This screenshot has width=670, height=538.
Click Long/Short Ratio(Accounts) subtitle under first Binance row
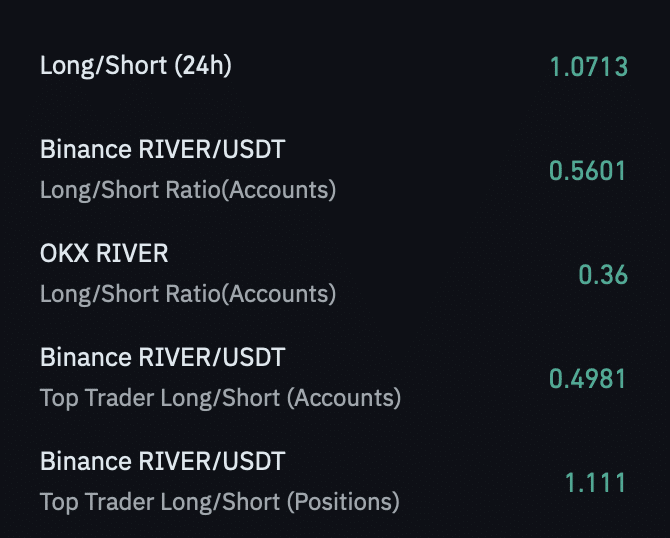(x=188, y=190)
